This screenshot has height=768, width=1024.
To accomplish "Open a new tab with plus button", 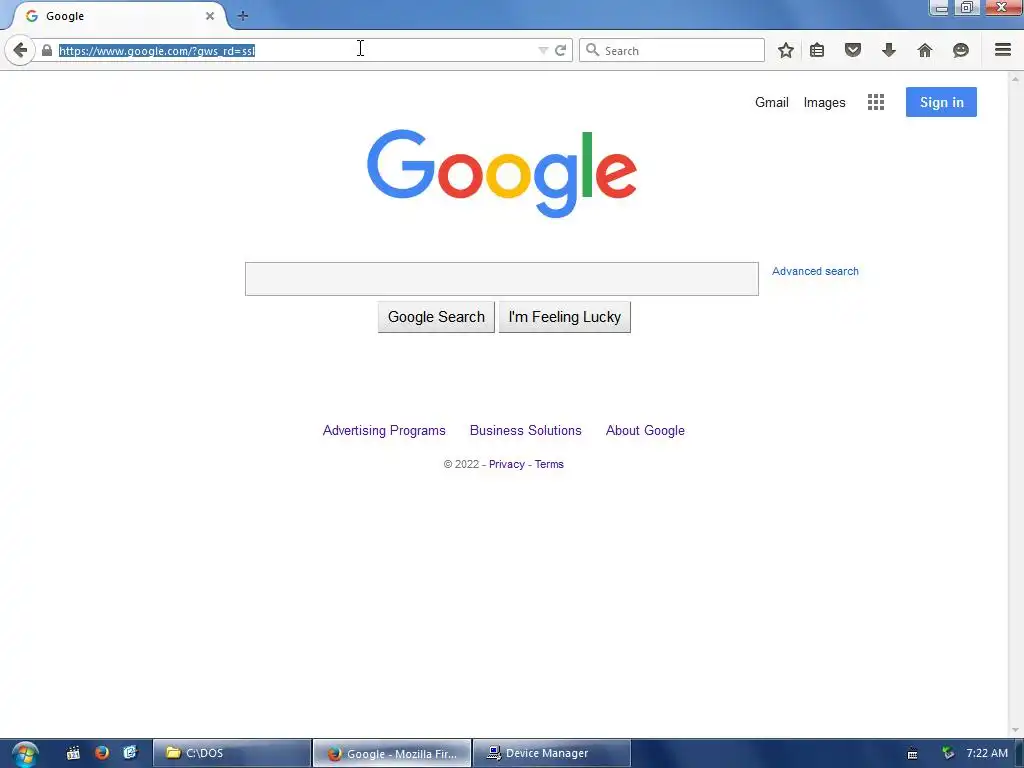I will (243, 16).
